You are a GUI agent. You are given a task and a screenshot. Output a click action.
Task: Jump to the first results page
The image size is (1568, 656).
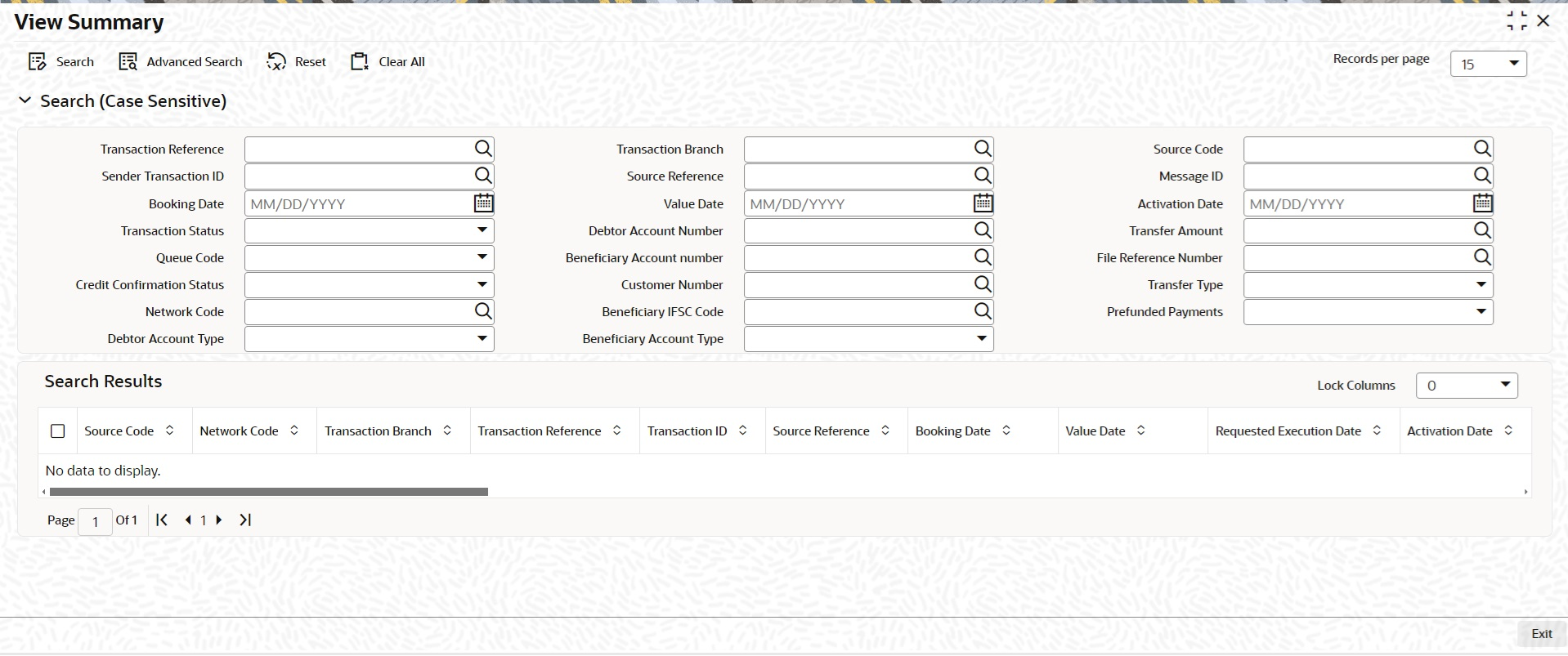click(162, 520)
